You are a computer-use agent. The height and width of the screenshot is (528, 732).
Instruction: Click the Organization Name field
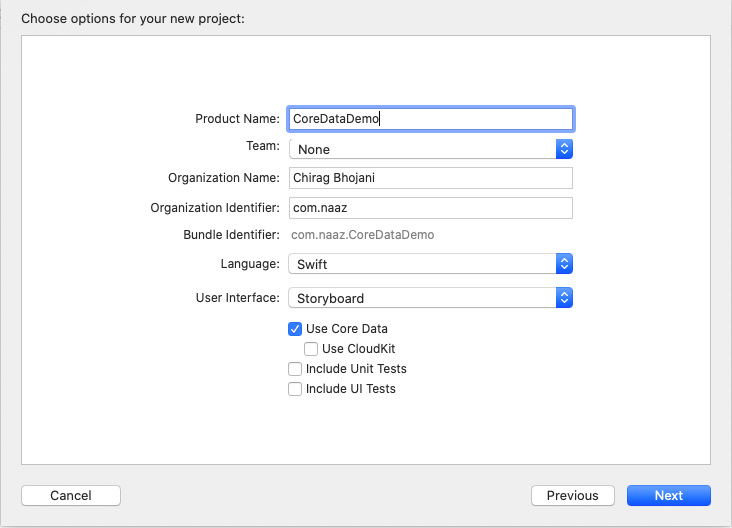pyautogui.click(x=430, y=178)
